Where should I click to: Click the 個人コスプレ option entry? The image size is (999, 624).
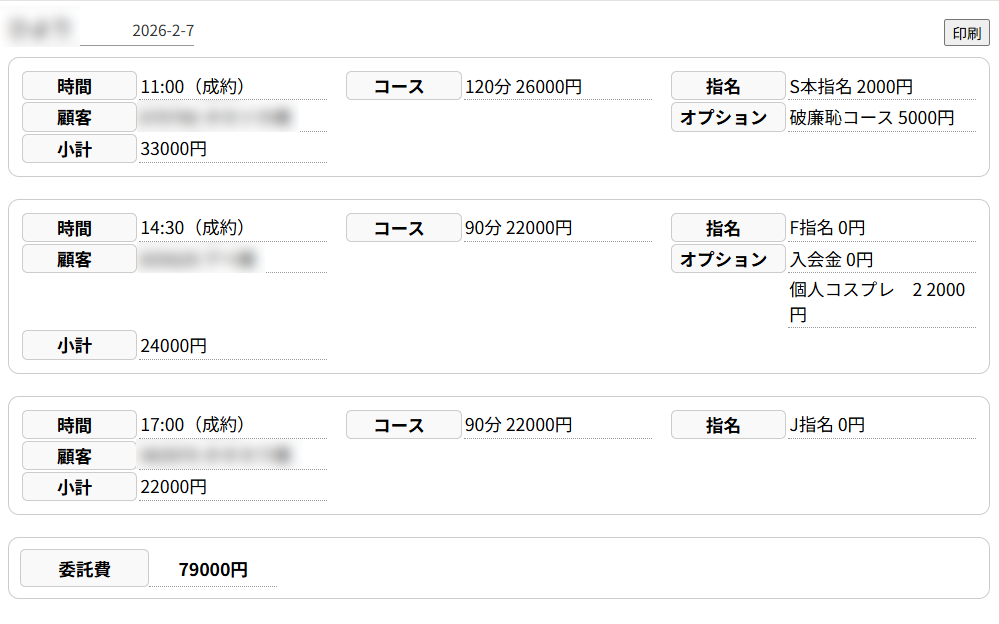tap(877, 302)
